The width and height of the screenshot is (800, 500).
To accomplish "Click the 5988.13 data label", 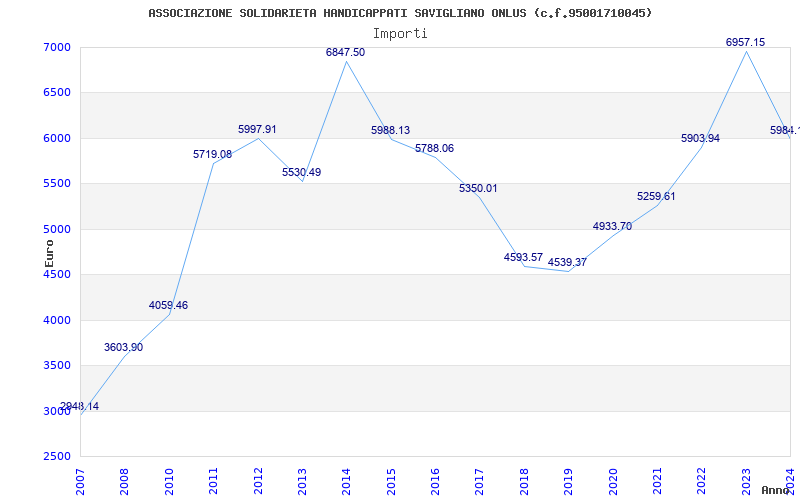I will [x=390, y=131].
